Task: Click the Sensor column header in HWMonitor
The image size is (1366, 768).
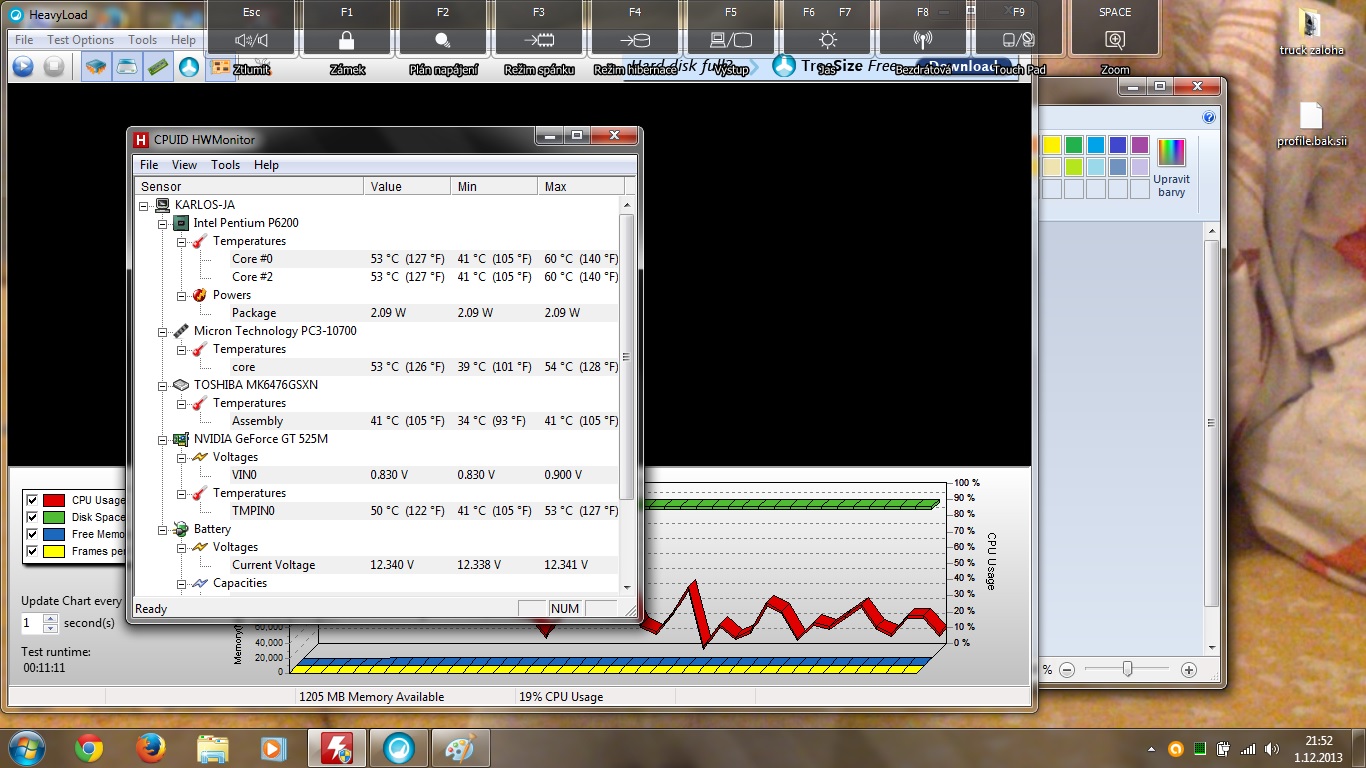Action: coord(249,186)
